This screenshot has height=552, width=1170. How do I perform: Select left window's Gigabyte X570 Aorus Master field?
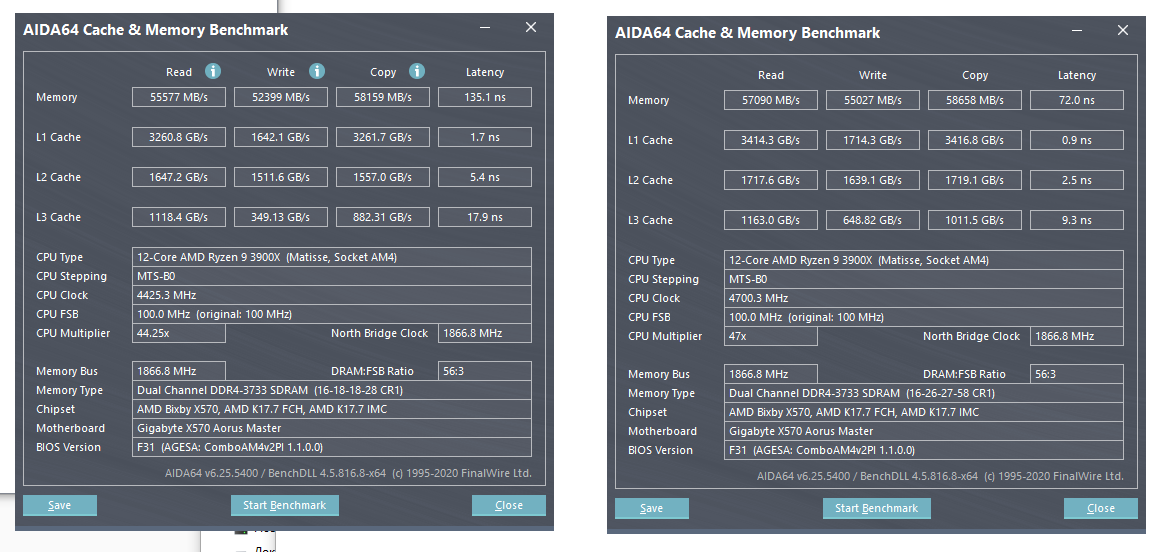(x=332, y=428)
